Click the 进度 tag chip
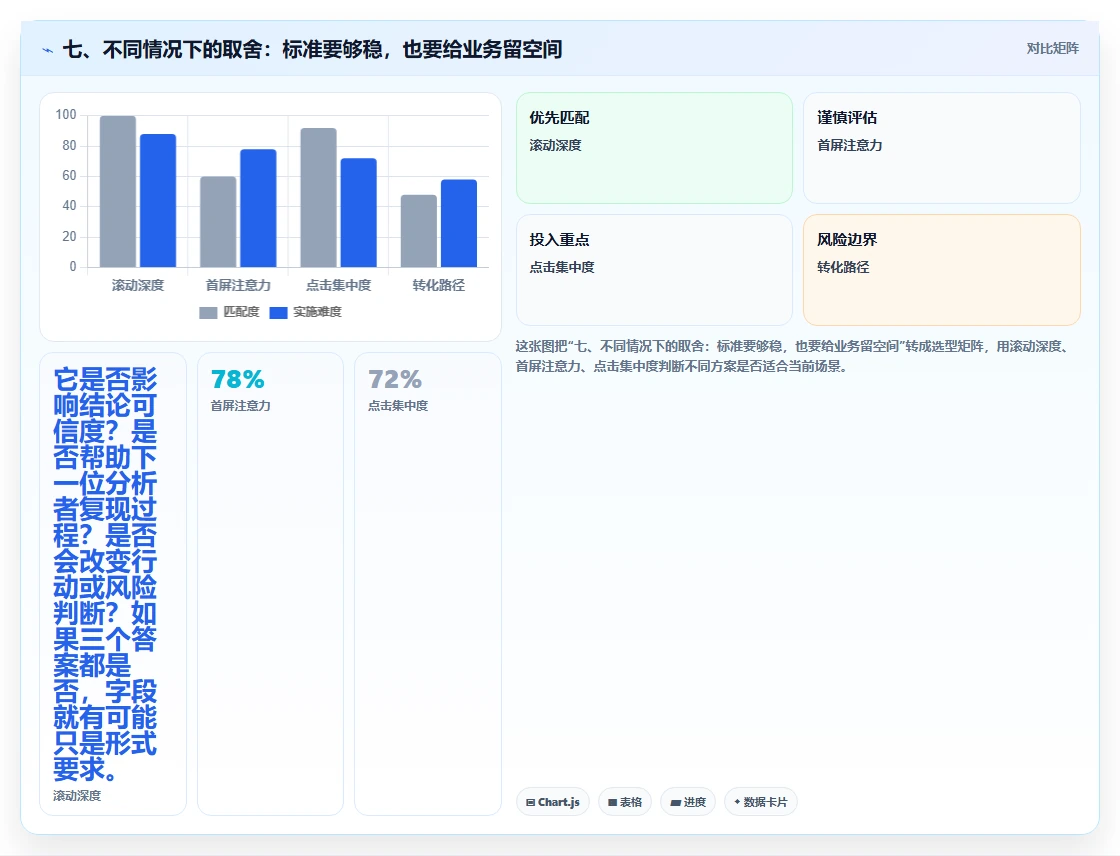1120x856 pixels. pos(688,802)
